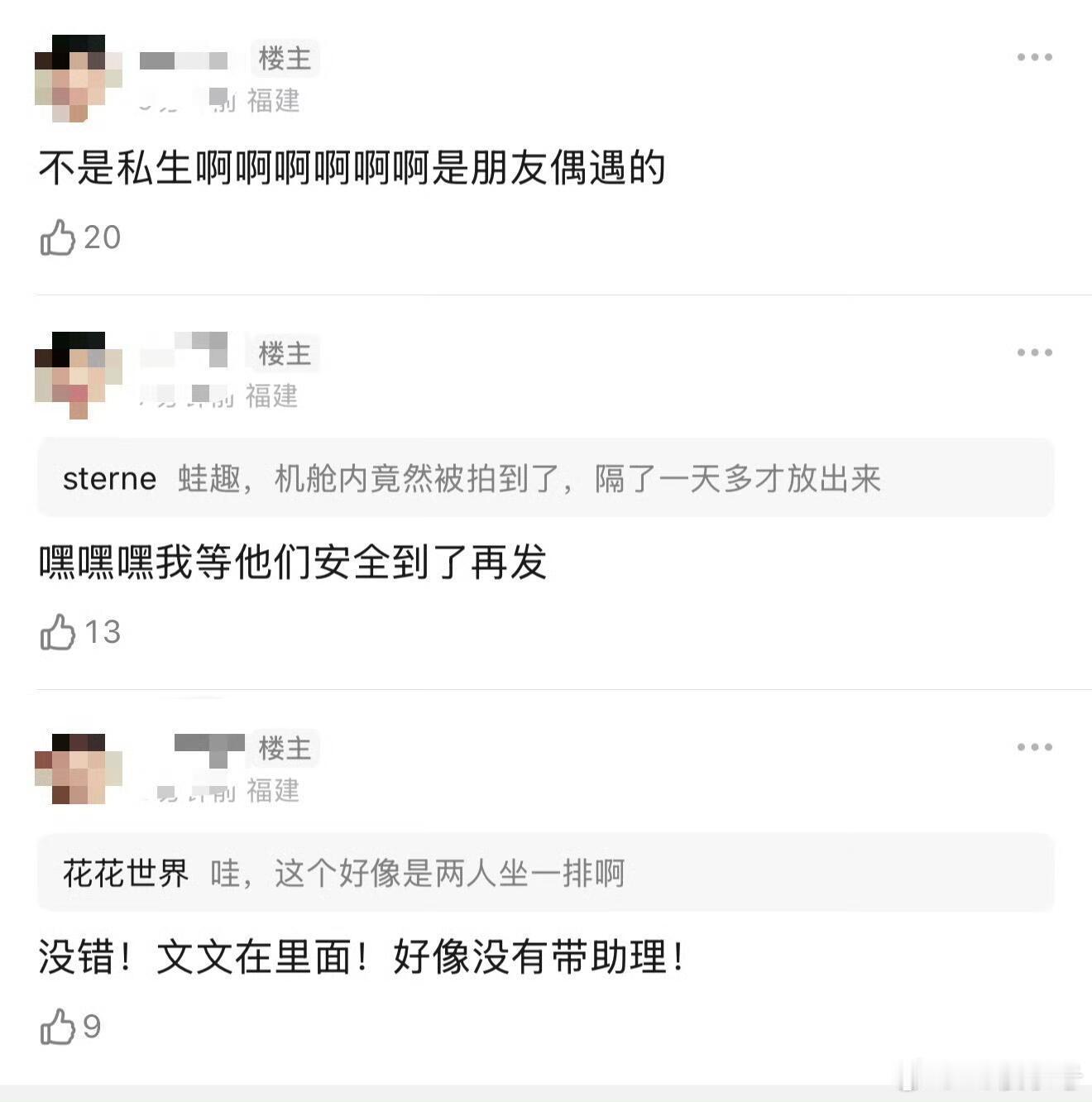Select comment text 没错！文文在里面！
The height and width of the screenshot is (1102, 1092).
pos(204,957)
